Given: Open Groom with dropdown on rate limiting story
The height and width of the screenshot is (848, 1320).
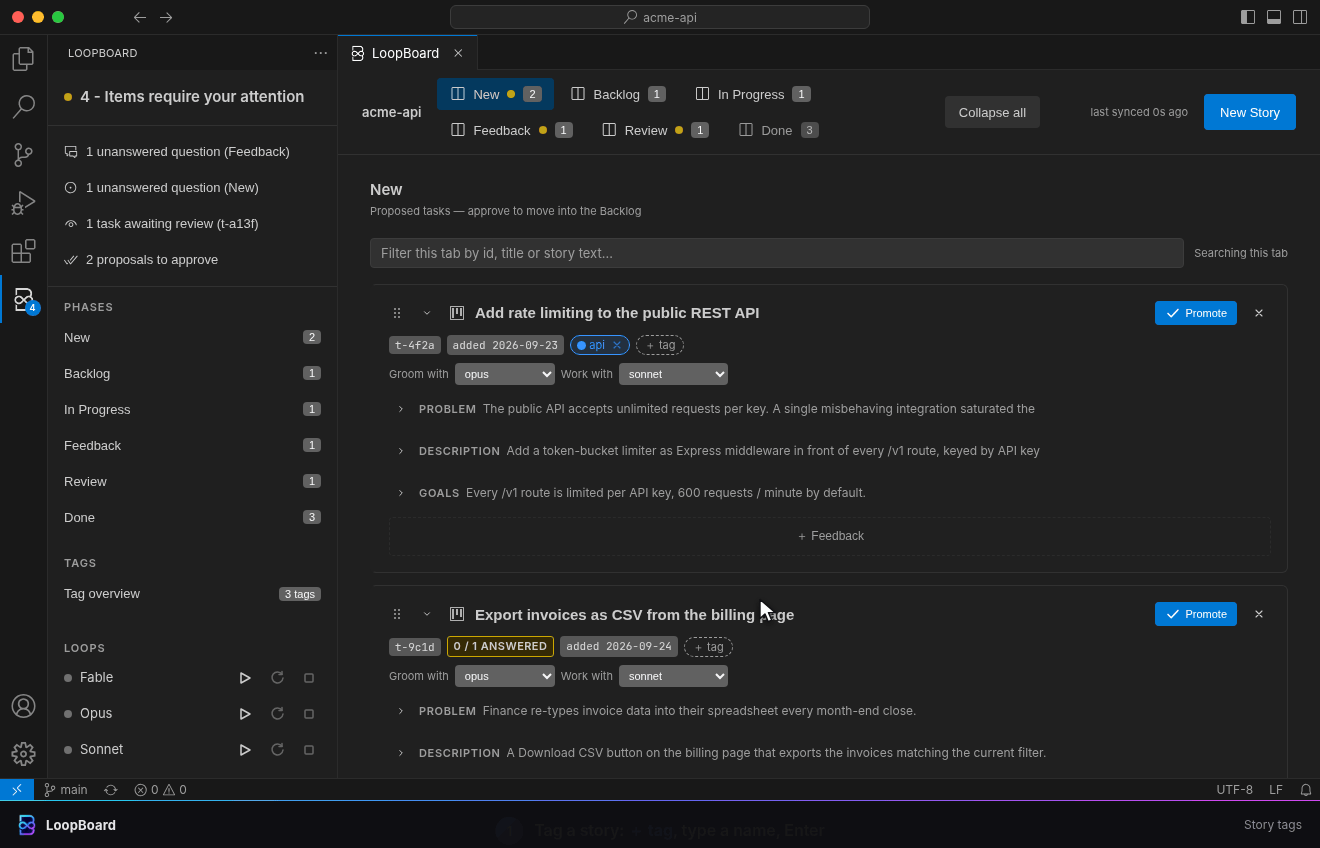Looking at the screenshot, I should (x=505, y=374).
